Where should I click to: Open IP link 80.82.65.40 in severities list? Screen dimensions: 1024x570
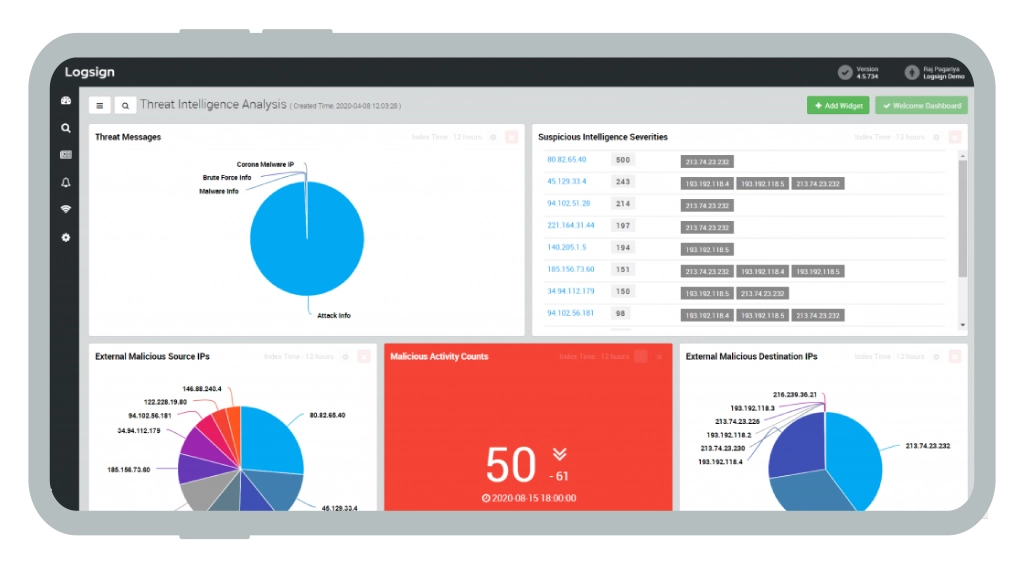(567, 159)
